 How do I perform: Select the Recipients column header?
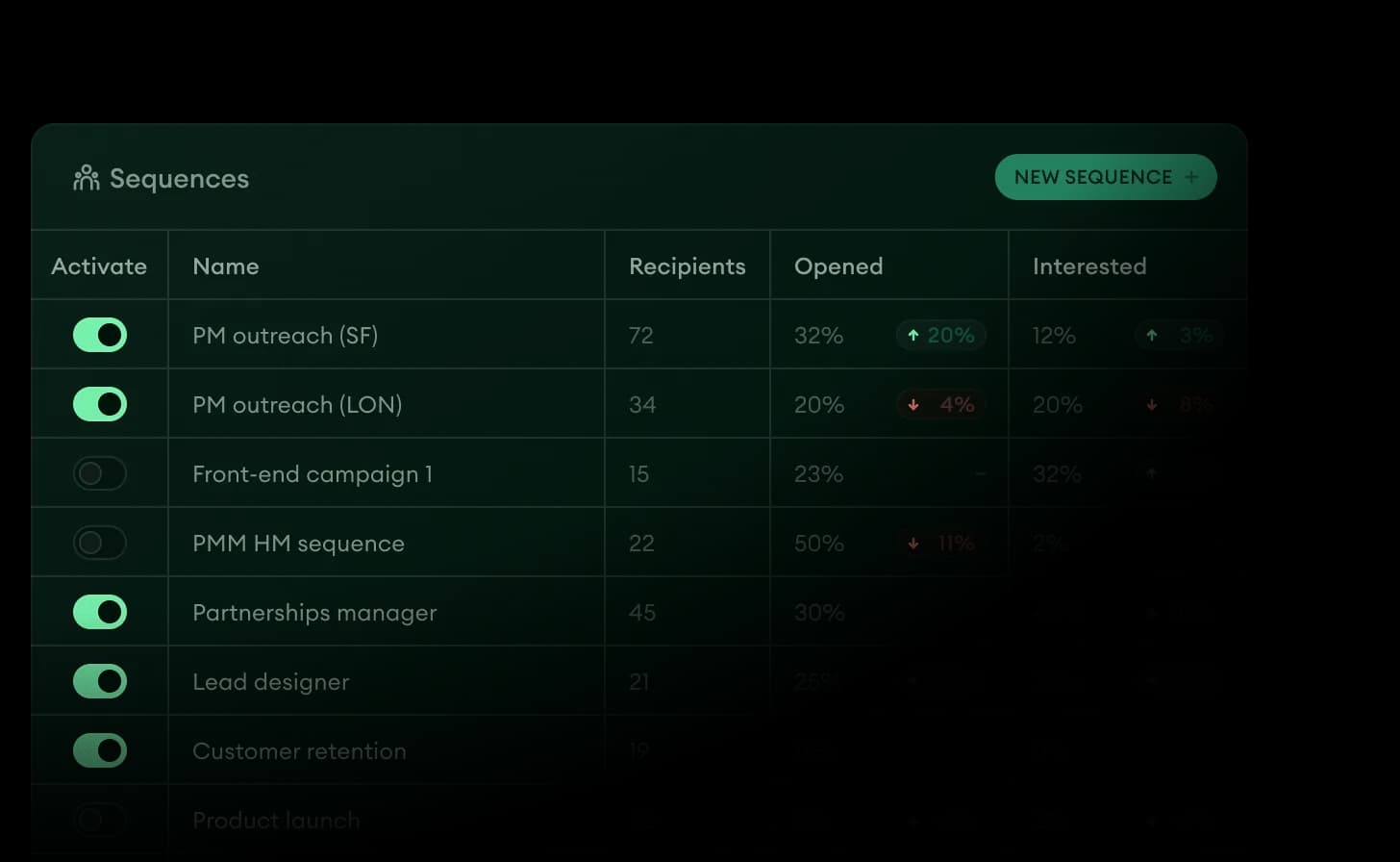point(687,266)
